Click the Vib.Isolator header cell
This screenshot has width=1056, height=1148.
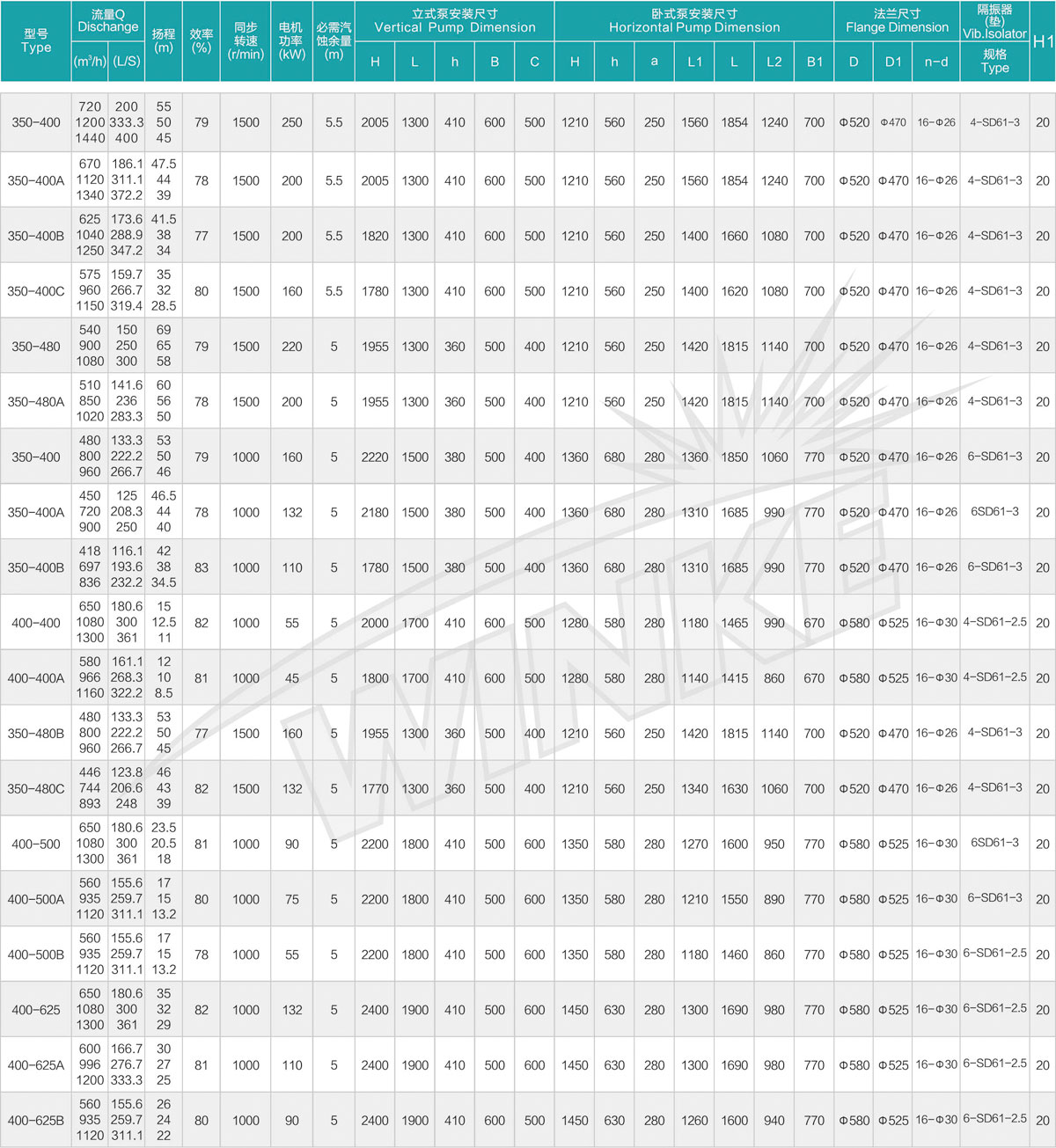(994, 21)
